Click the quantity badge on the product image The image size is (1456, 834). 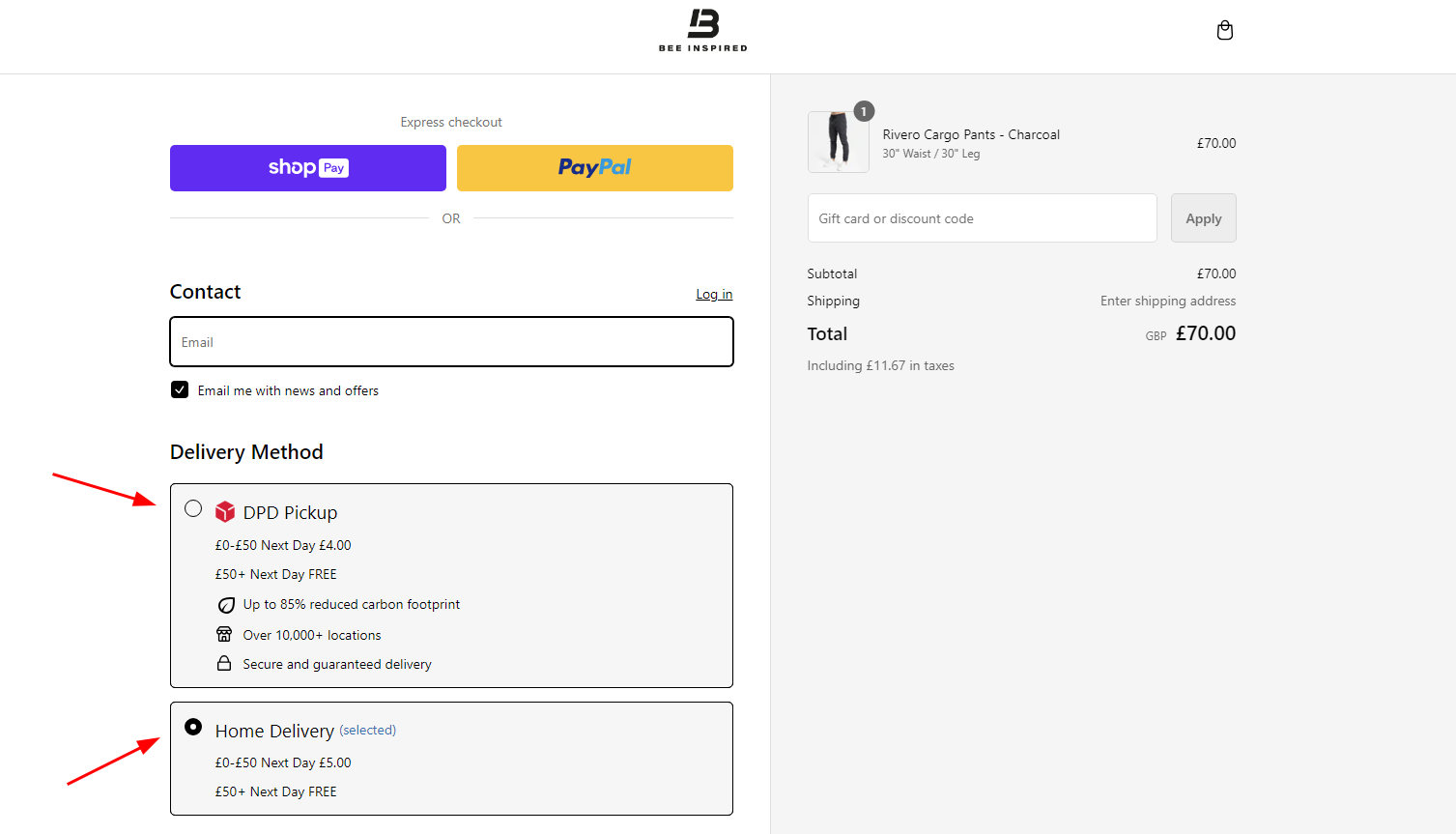tap(863, 110)
